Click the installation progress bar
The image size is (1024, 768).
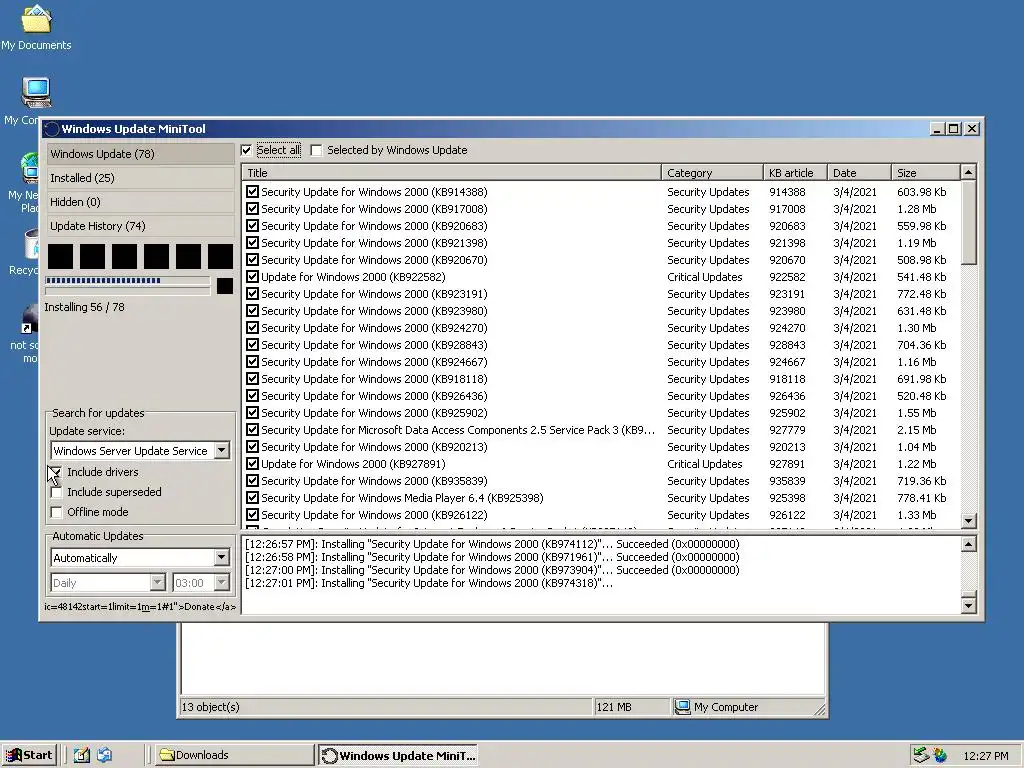pos(128,281)
